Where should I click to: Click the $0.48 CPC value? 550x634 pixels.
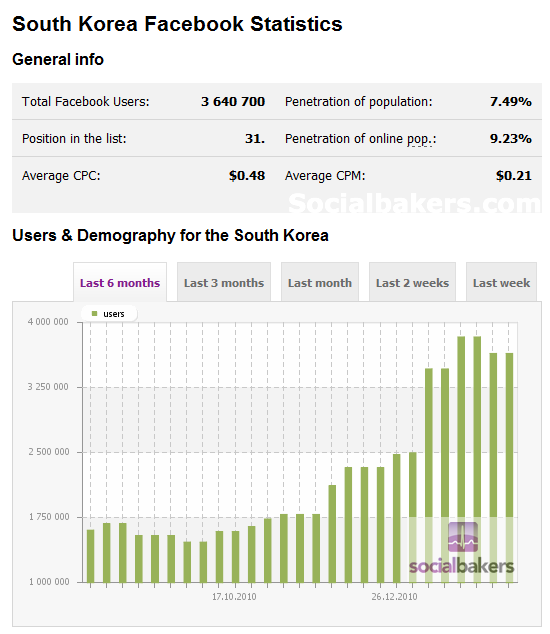[247, 175]
